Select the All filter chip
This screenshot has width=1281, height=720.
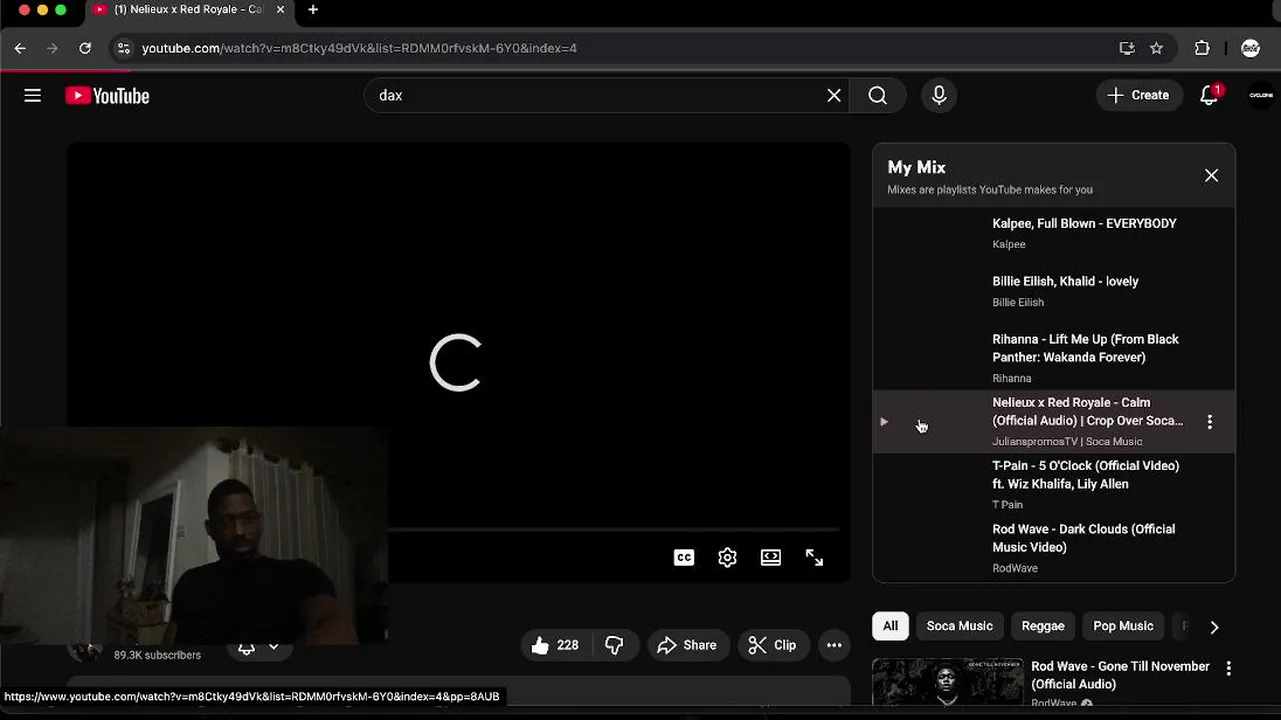pos(890,626)
